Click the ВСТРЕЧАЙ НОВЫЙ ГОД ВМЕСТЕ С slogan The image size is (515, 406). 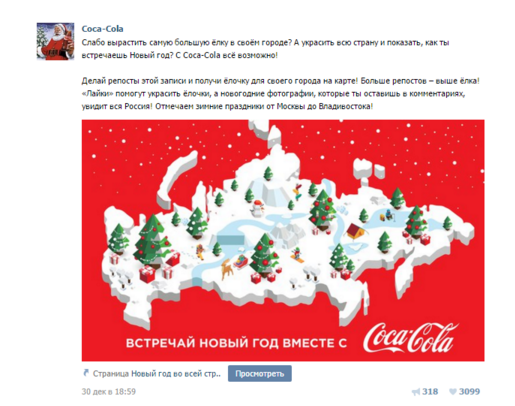pyautogui.click(x=236, y=343)
